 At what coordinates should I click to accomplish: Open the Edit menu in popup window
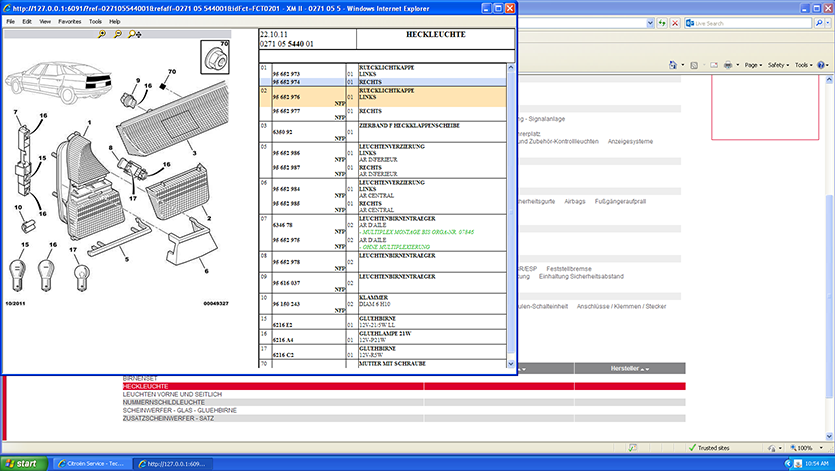click(27, 21)
